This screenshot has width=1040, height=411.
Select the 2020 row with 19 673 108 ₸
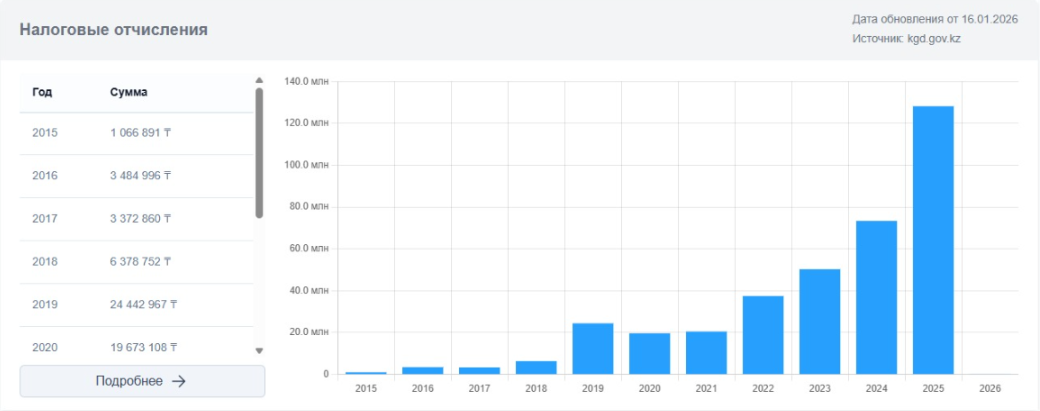click(137, 347)
